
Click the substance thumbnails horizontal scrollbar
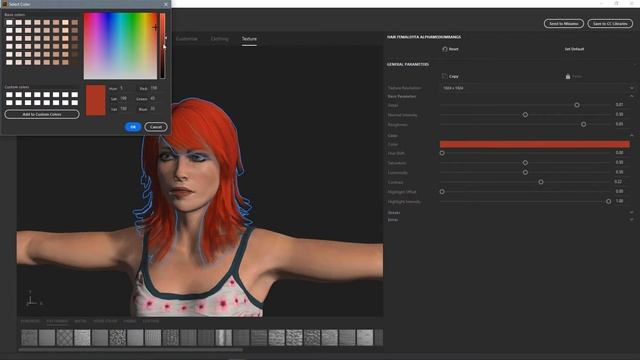tap(131, 350)
